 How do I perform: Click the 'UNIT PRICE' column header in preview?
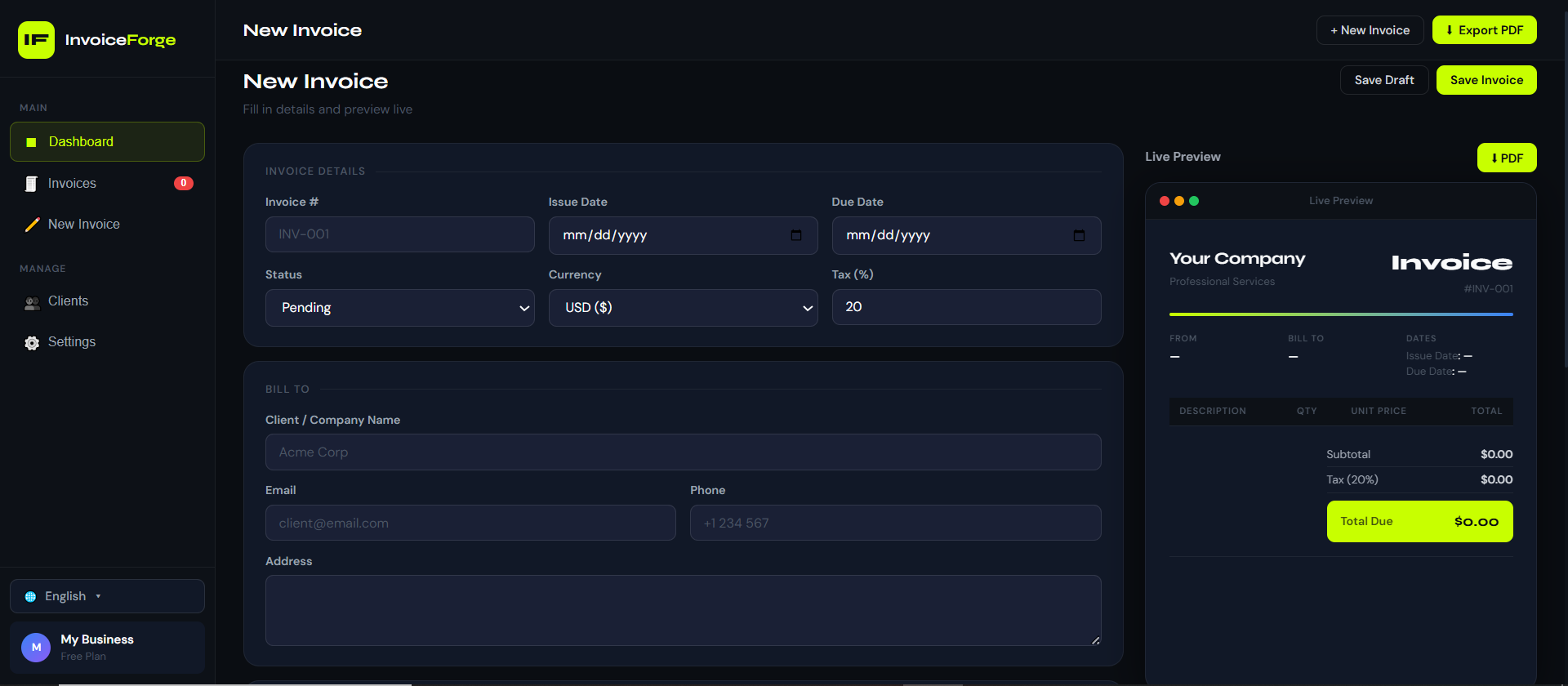pyautogui.click(x=1379, y=412)
